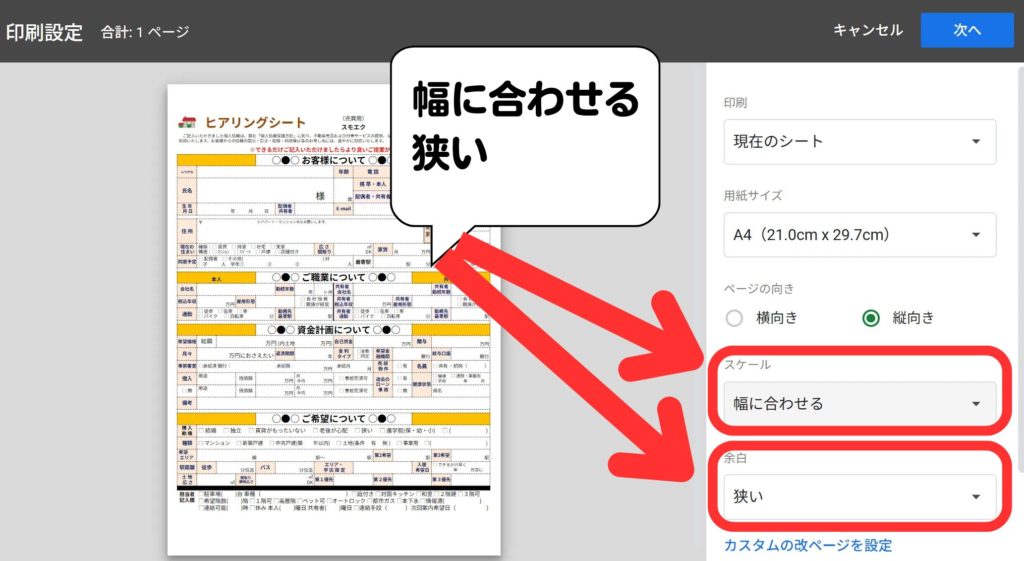Select the 横向き landscape orientation
1024x561 pixels.
click(x=735, y=318)
